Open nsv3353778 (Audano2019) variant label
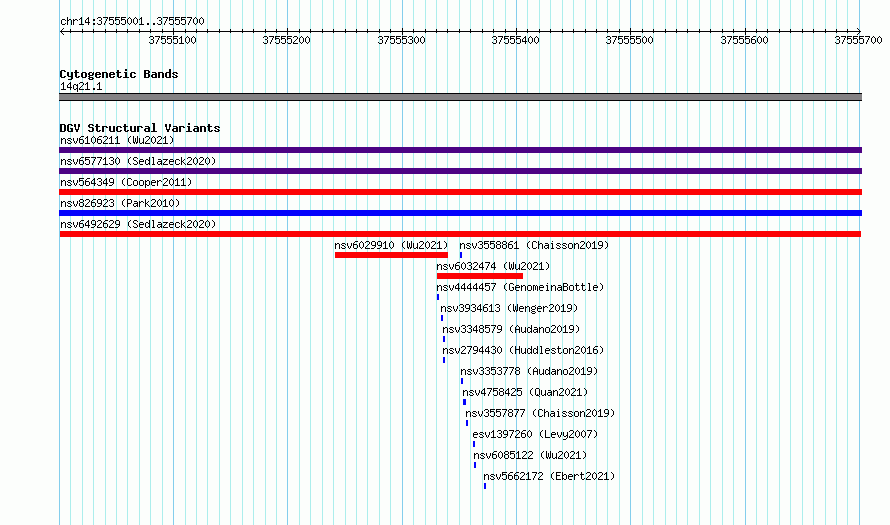Viewport: 890px width, 525px height. point(529,371)
